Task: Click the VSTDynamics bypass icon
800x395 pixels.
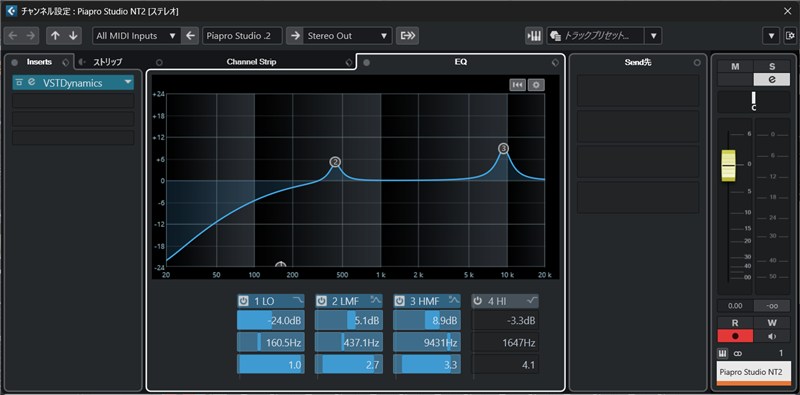Action: [19, 82]
